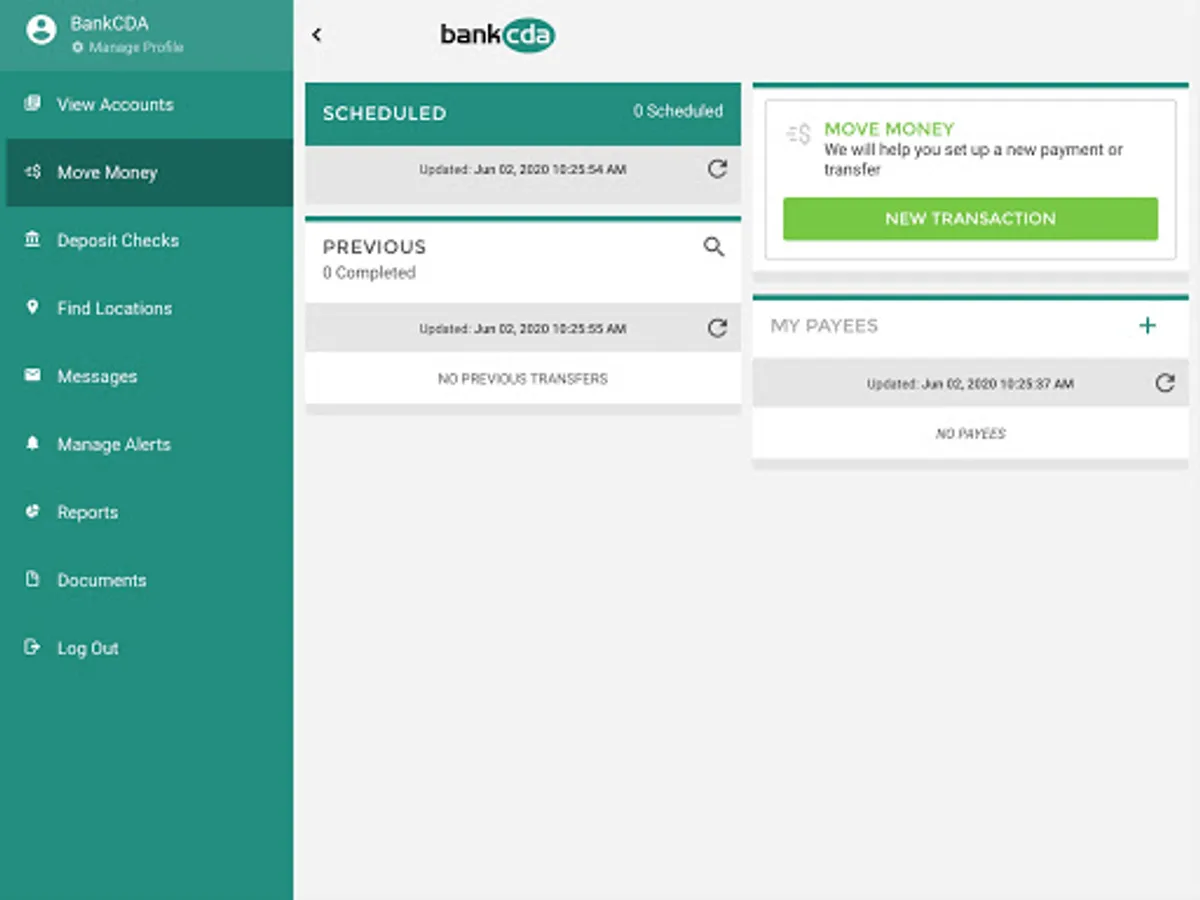This screenshot has height=900, width=1200.
Task: Click the Documents file icon
Action: [33, 579]
